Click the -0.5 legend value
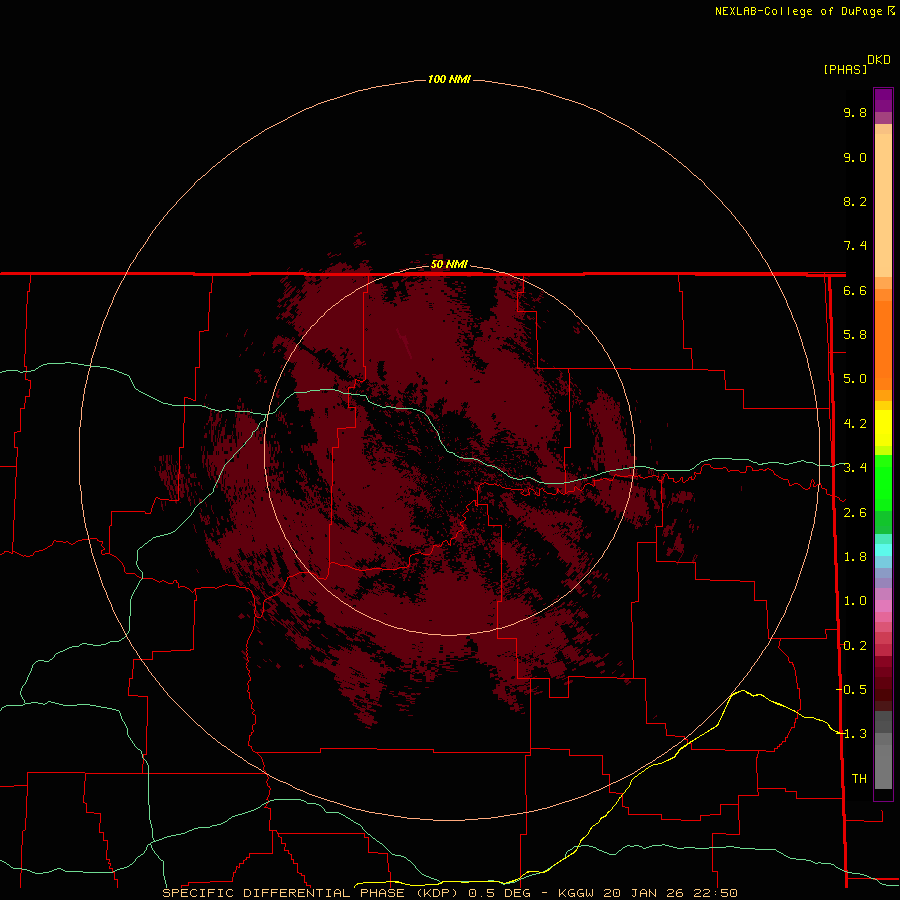The width and height of the screenshot is (900, 900). coord(851,690)
